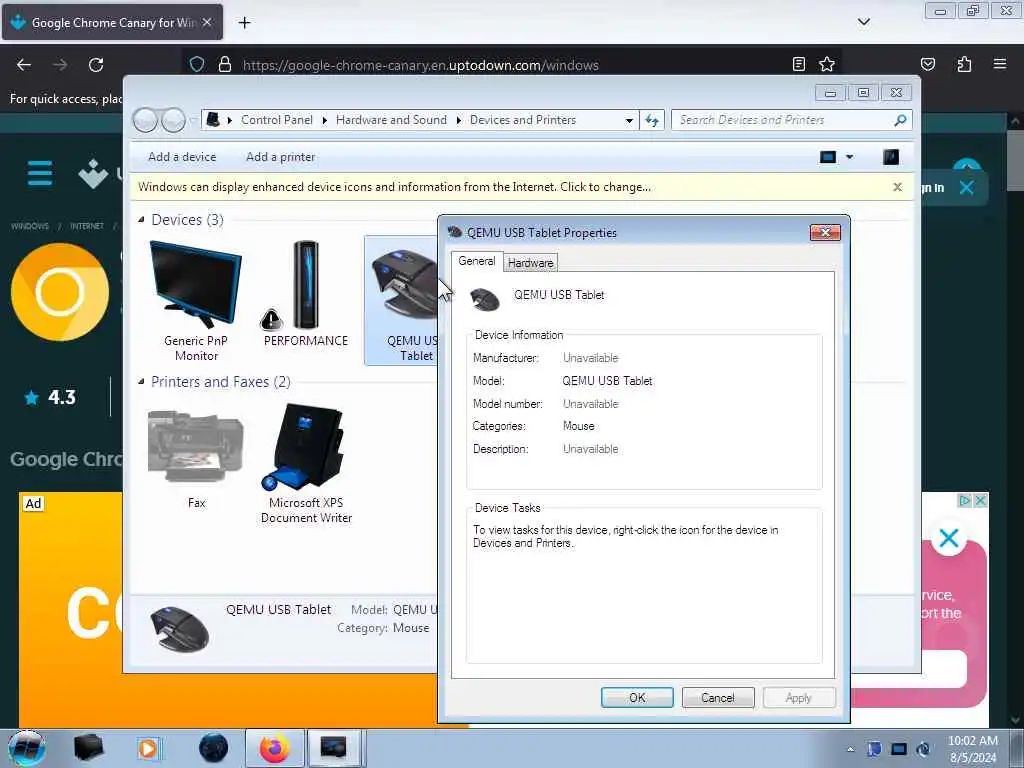Open the Help icon in Devices toolbar
Image resolution: width=1024 pixels, height=768 pixels.
[x=891, y=157]
